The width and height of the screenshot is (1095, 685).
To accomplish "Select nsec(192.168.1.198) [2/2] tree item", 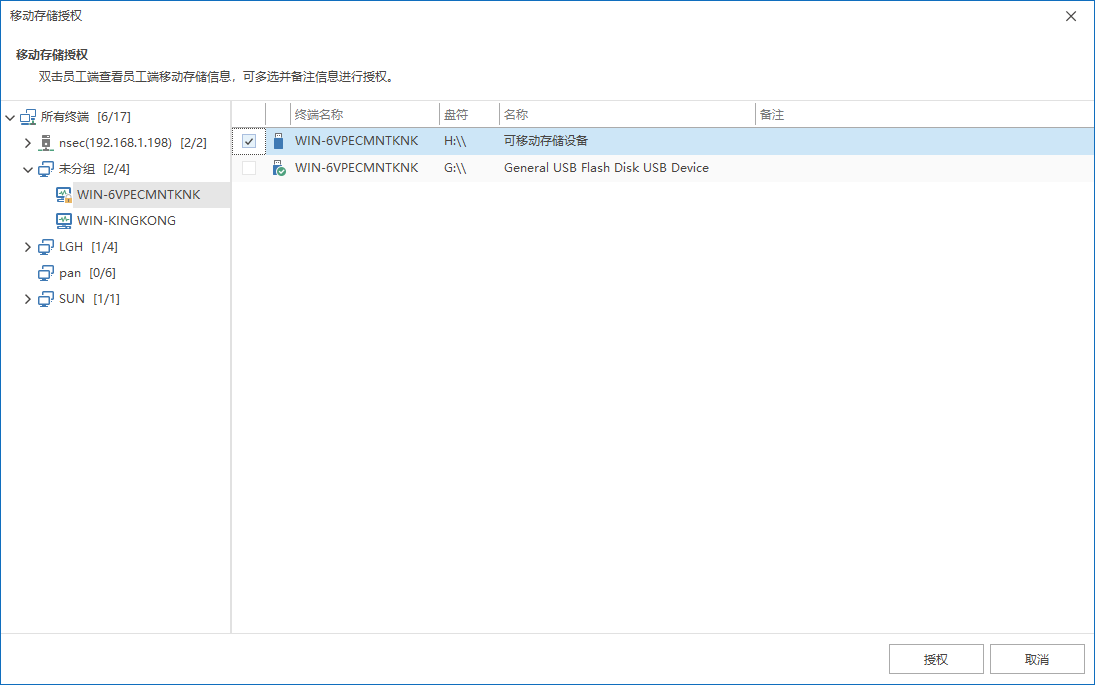I will (x=133, y=142).
